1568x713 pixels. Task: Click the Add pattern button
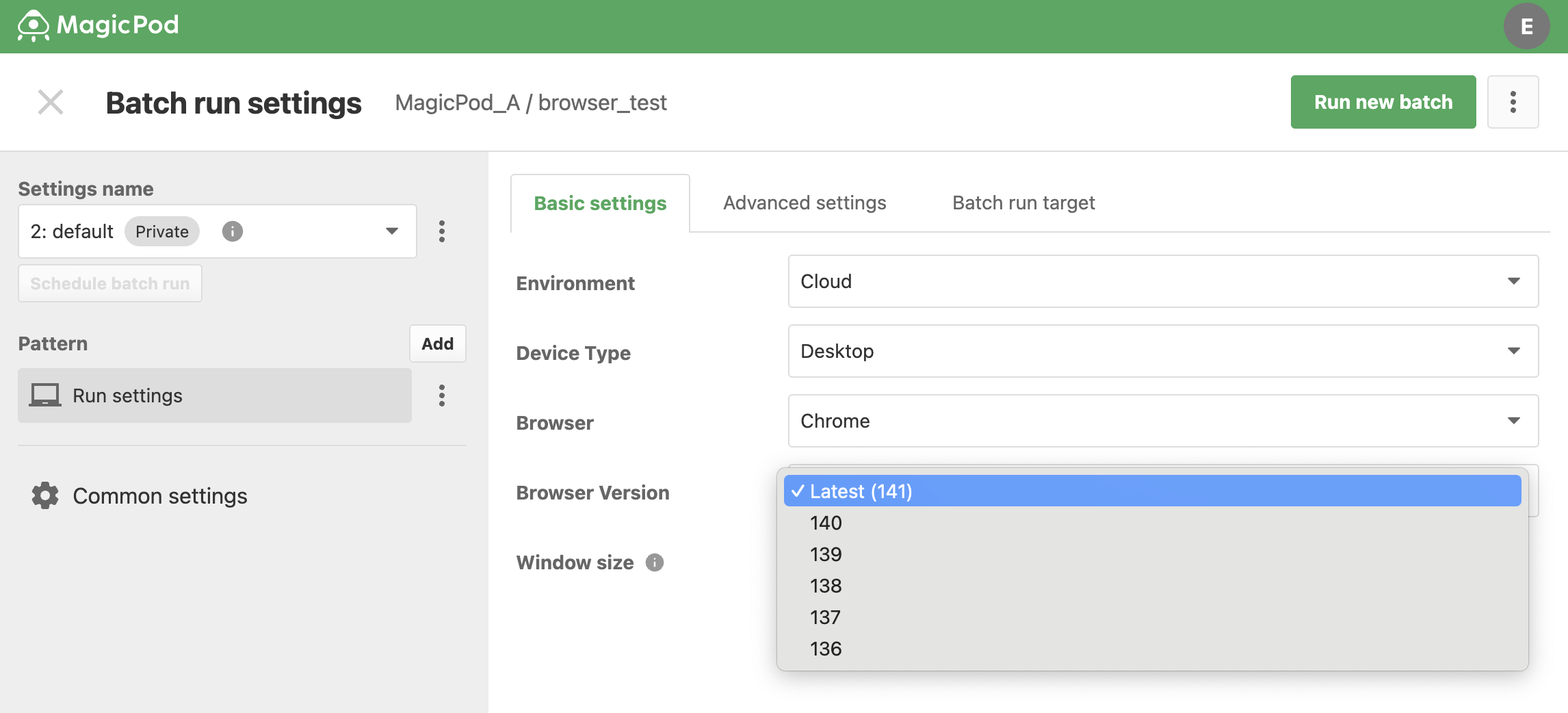click(x=438, y=343)
